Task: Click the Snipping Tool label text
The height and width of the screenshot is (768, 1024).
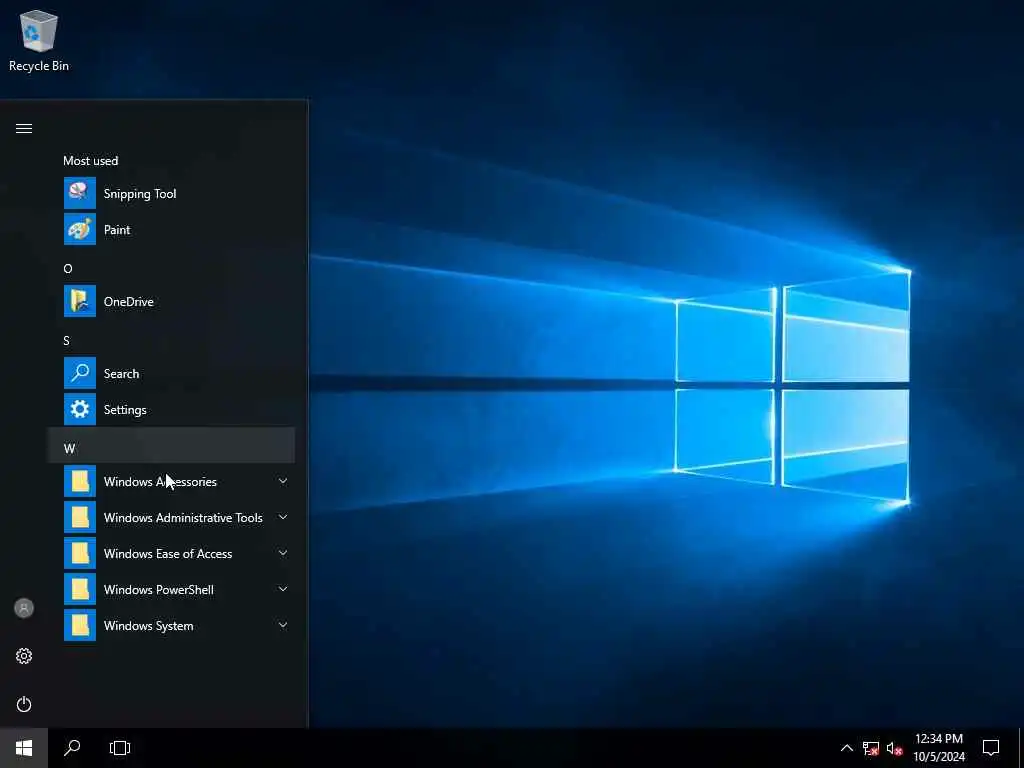Action: click(x=140, y=194)
